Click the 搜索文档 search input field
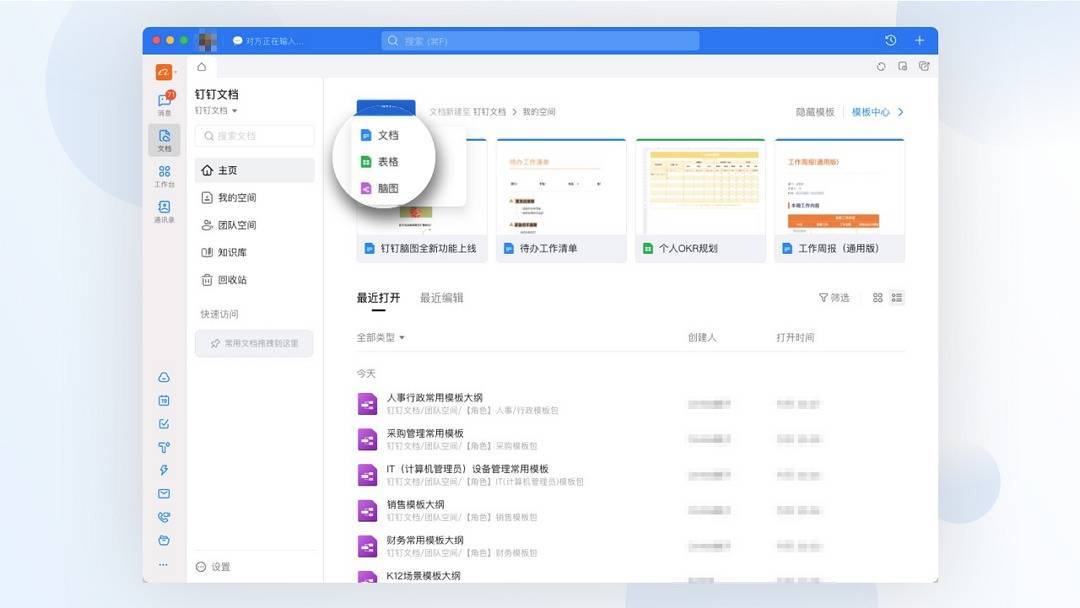Viewport: 1080px width, 608px height. pos(253,135)
